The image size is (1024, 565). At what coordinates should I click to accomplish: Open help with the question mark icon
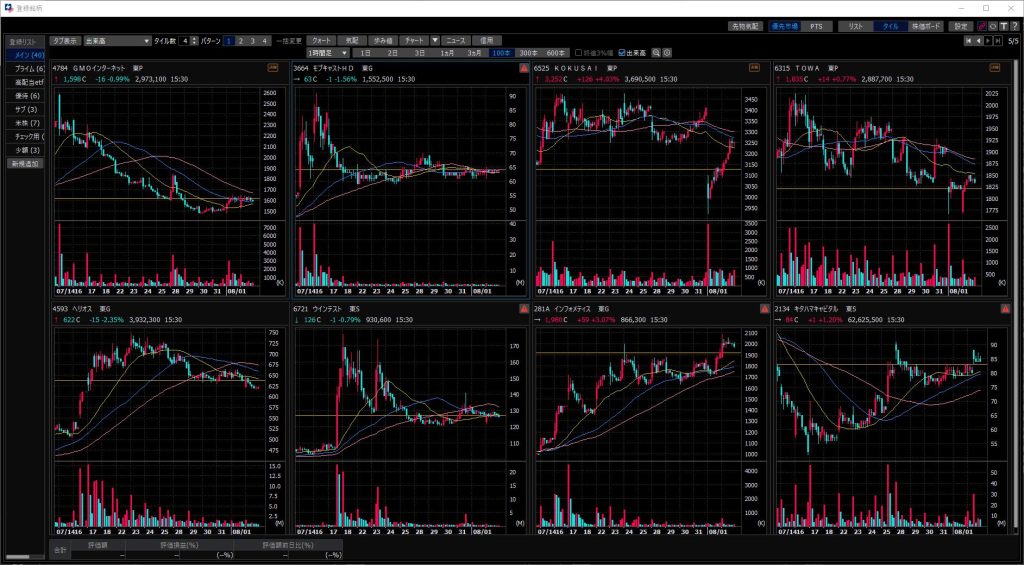click(1014, 25)
